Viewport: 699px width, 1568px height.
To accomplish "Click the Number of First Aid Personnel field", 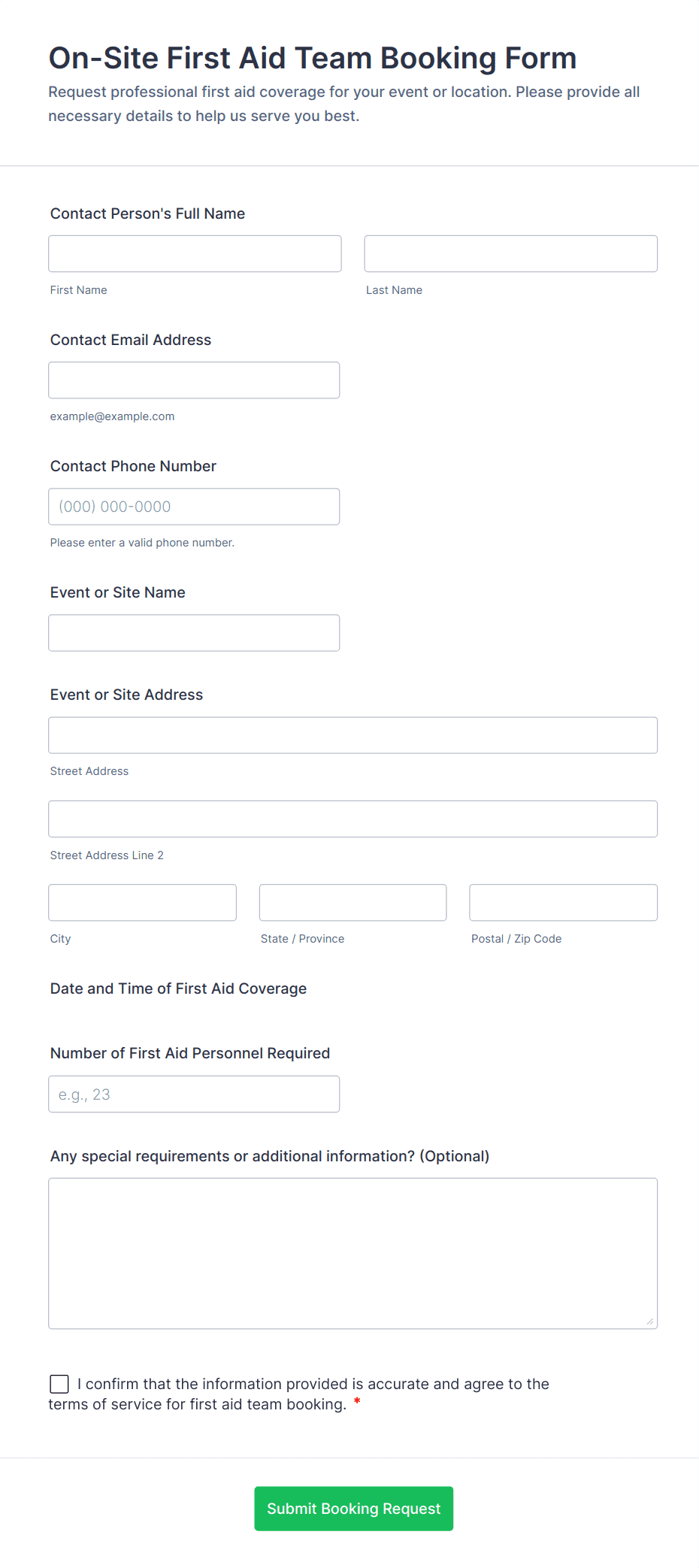I will (194, 1094).
